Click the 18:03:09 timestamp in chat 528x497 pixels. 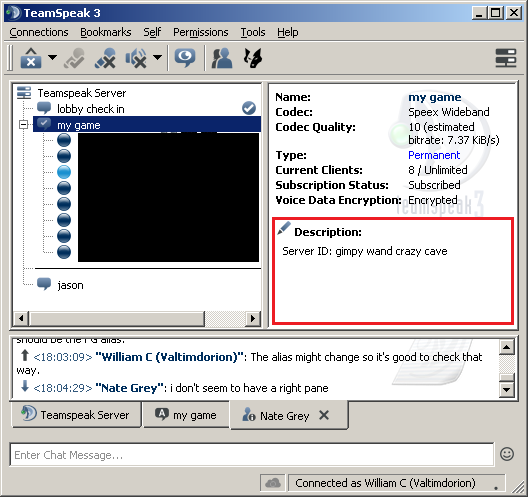[x=63, y=357]
